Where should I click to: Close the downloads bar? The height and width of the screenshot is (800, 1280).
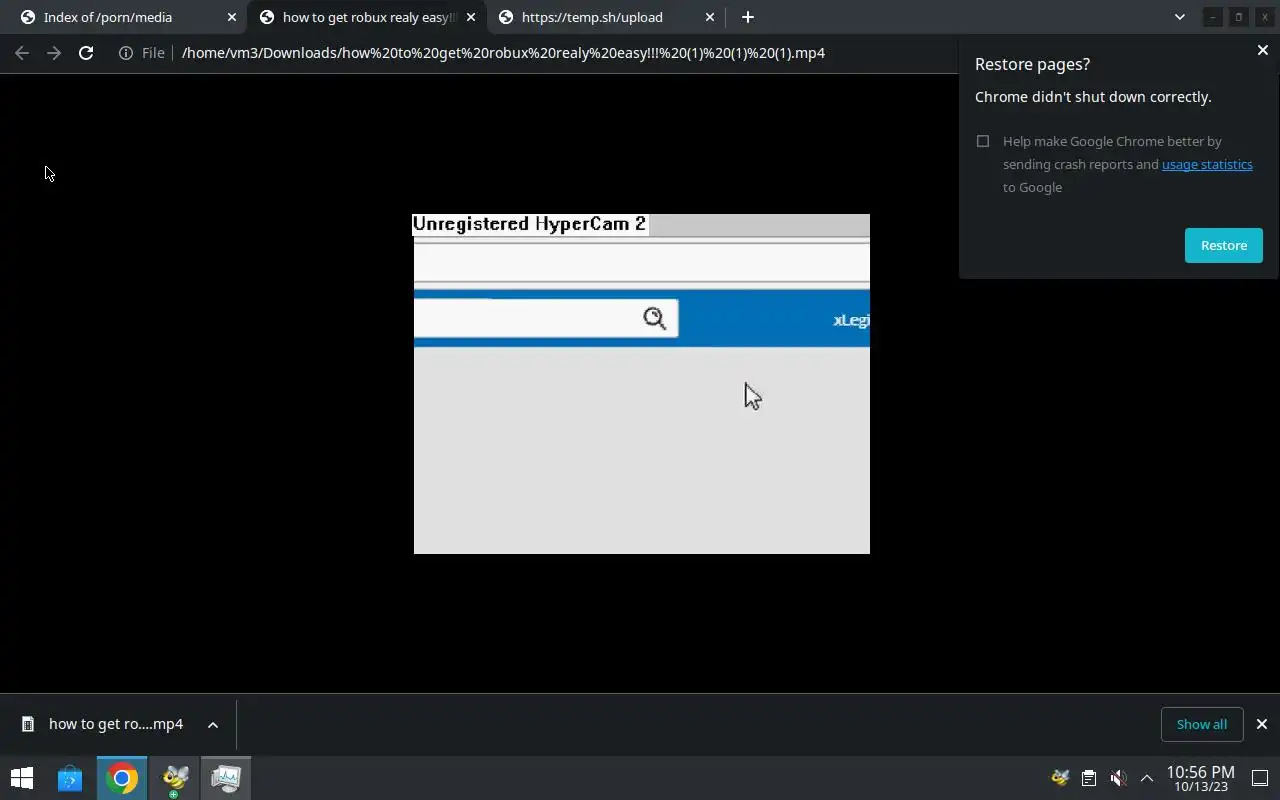pyautogui.click(x=1262, y=724)
